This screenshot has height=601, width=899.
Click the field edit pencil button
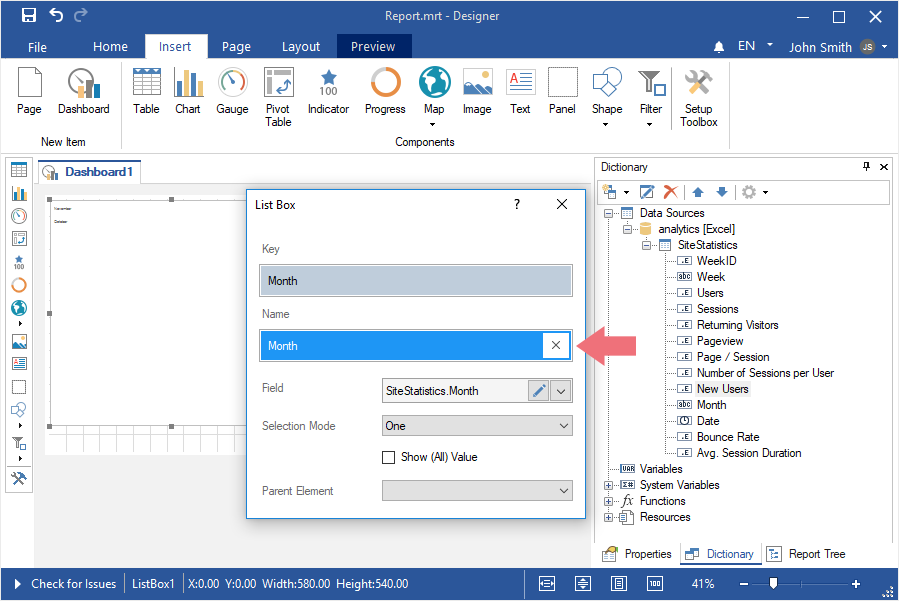pos(539,391)
